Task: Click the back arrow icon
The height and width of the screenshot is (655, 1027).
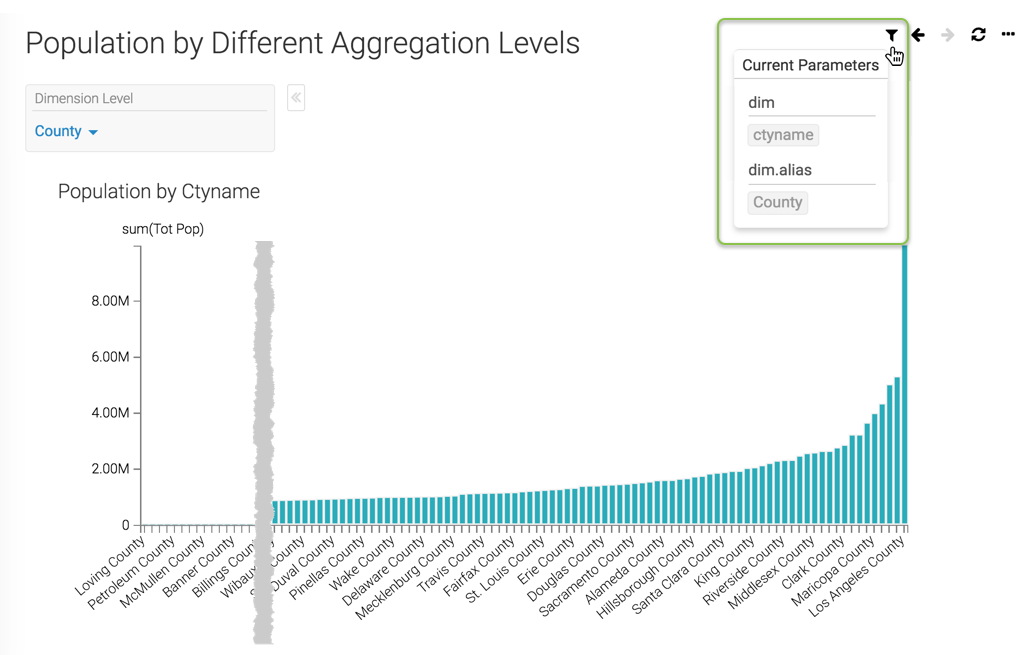Action: click(x=918, y=35)
